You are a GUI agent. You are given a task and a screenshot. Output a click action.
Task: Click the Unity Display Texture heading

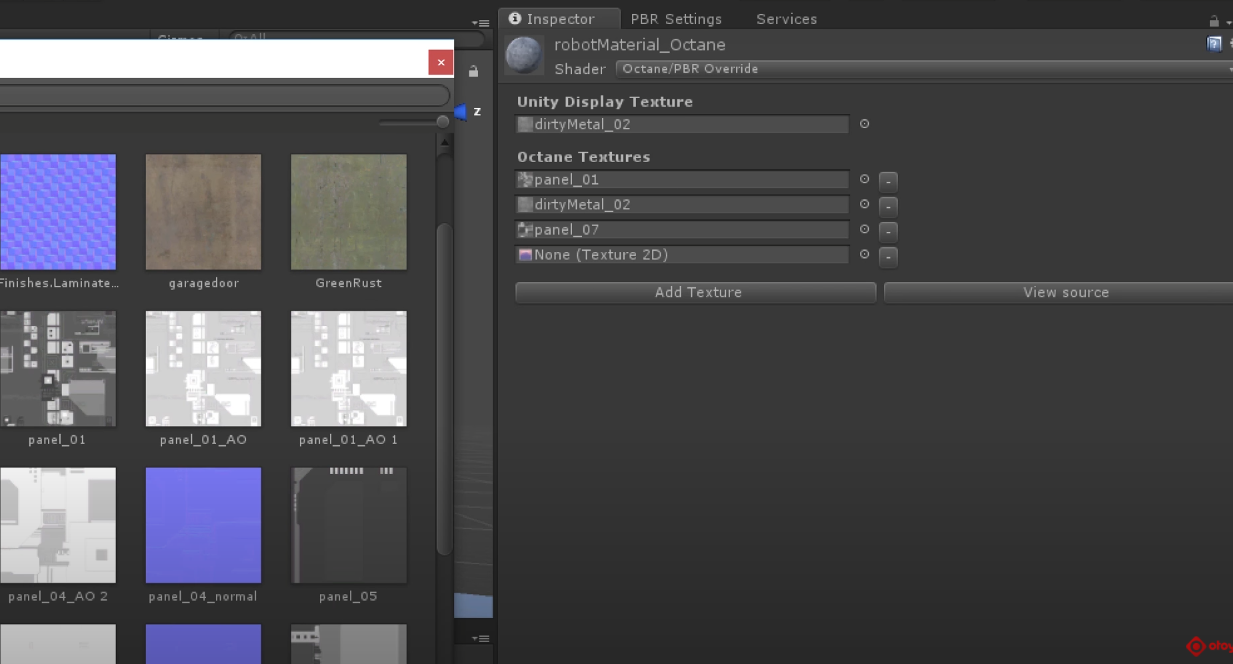pos(605,102)
